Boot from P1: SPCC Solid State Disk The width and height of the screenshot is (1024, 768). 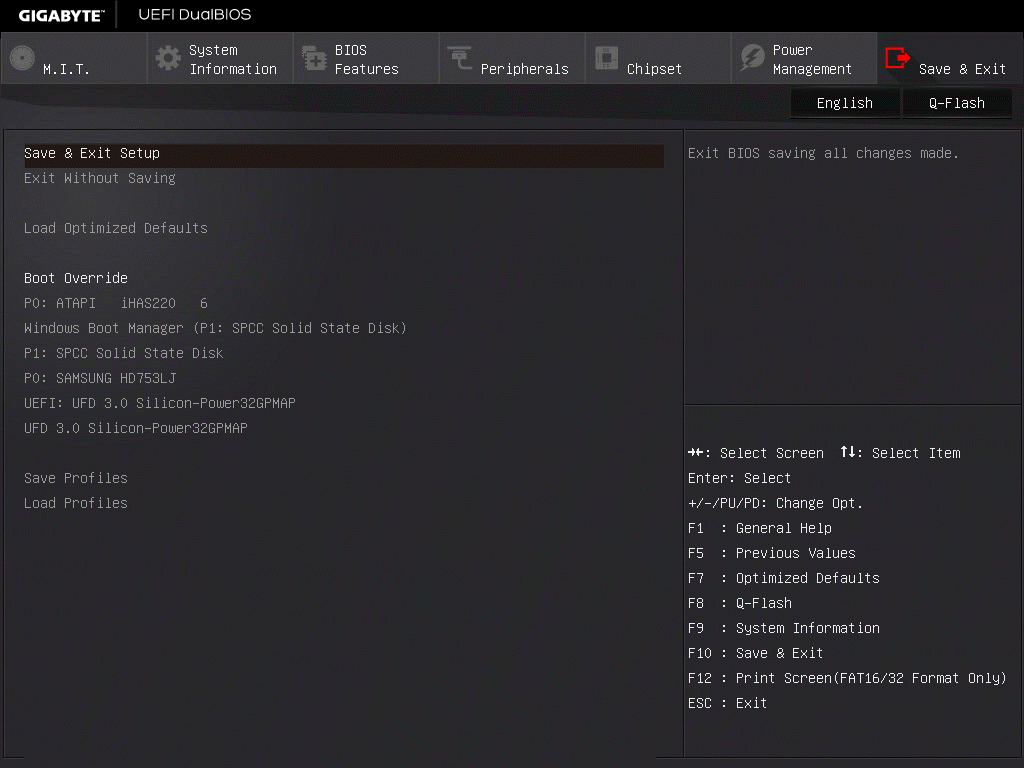[123, 353]
